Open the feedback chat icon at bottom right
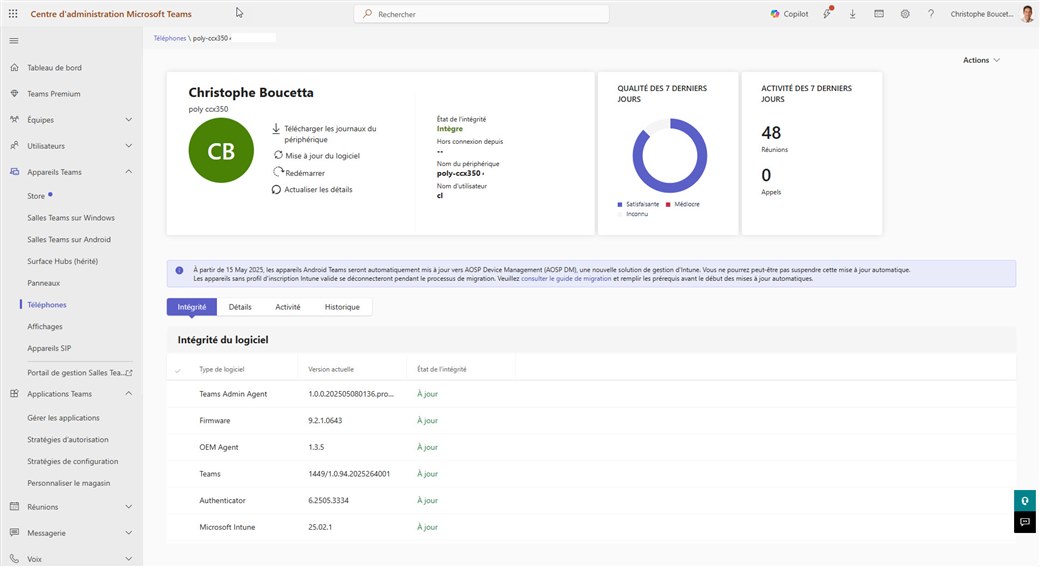The height and width of the screenshot is (567, 1040). [x=1027, y=522]
